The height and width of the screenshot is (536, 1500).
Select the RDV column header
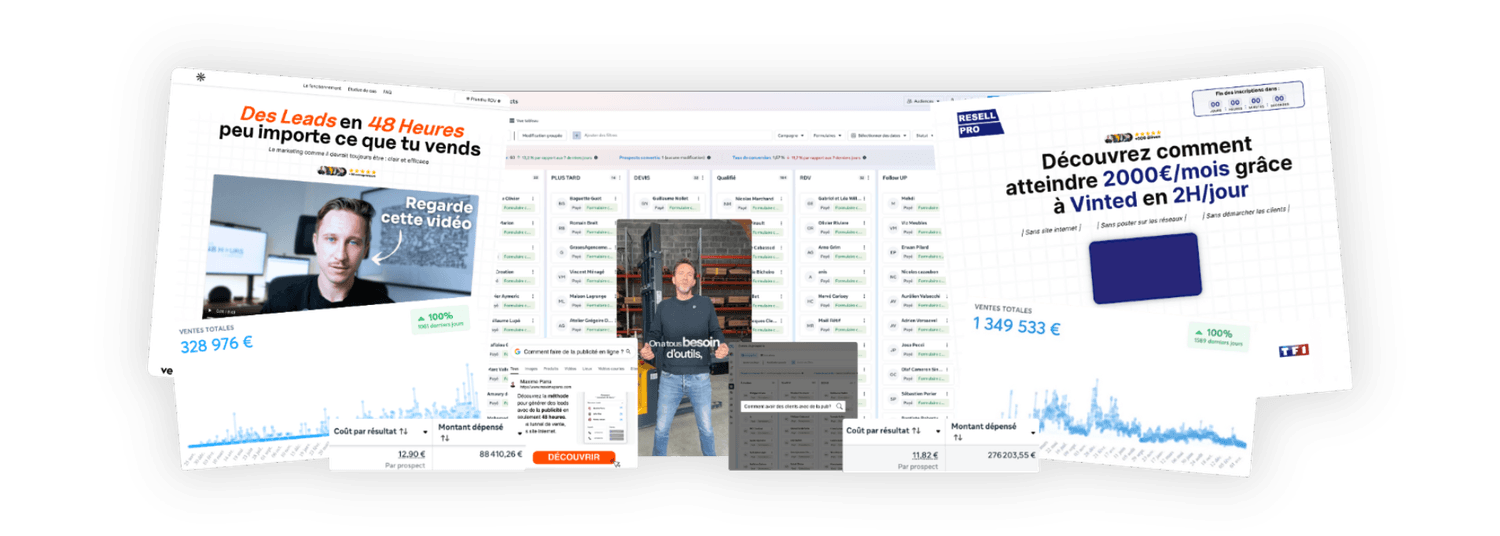coord(806,177)
